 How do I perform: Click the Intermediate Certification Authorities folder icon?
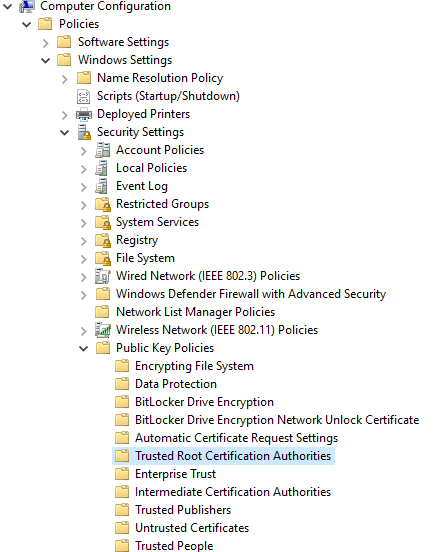click(122, 492)
